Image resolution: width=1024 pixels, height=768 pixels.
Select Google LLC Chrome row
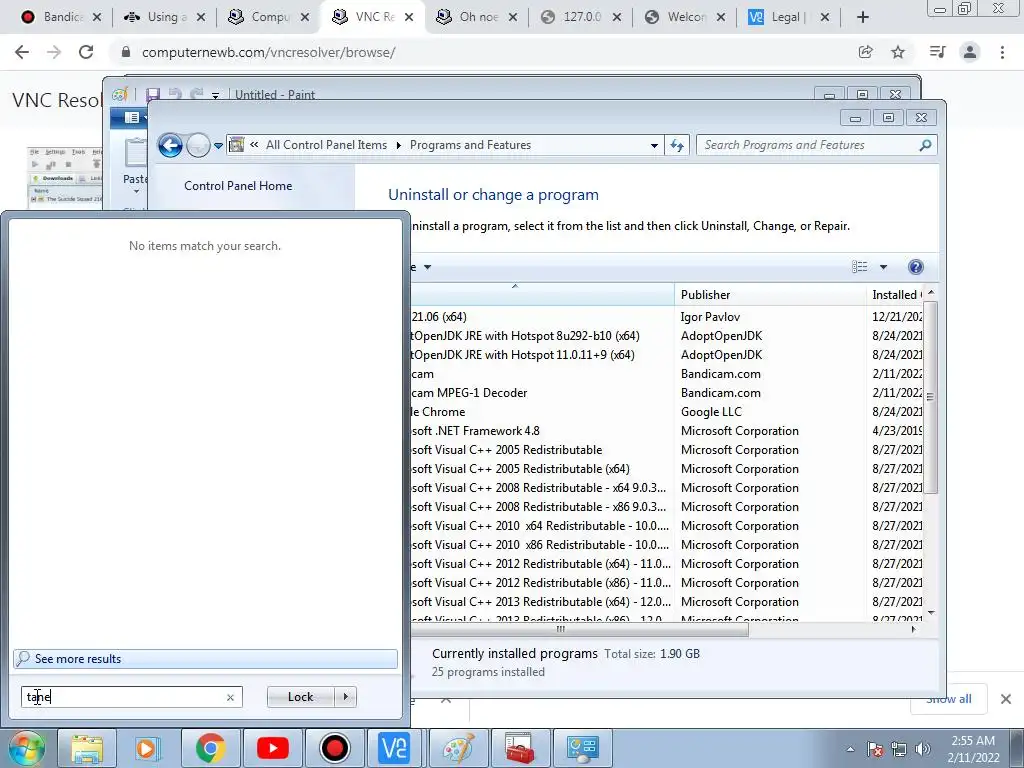point(666,411)
